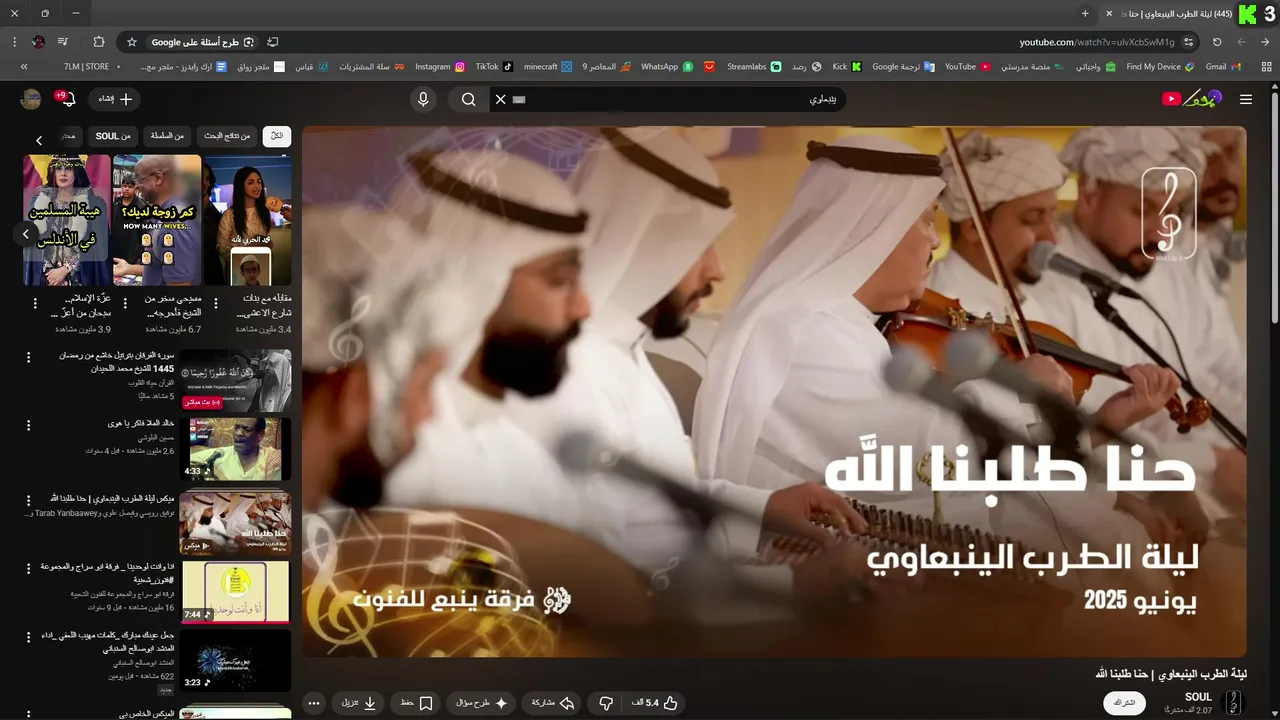
Task: Open the 3:23 video 'جبل عينك مبارك'
Action: (x=236, y=660)
